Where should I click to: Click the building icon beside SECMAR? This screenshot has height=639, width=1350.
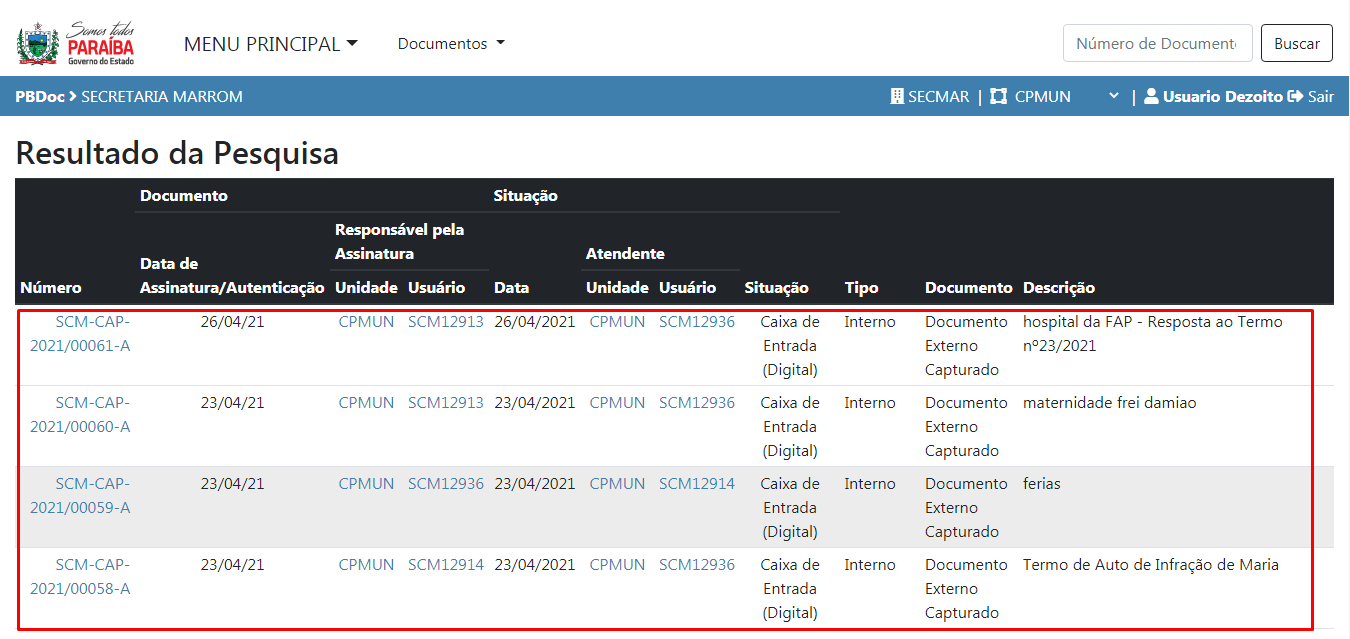(897, 97)
